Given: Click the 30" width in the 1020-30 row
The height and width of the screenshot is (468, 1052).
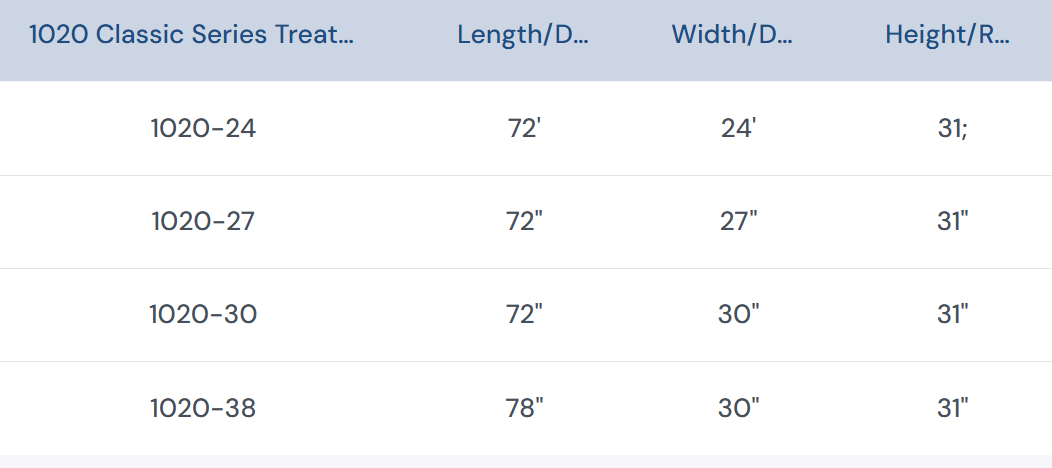Looking at the screenshot, I should point(739,314).
